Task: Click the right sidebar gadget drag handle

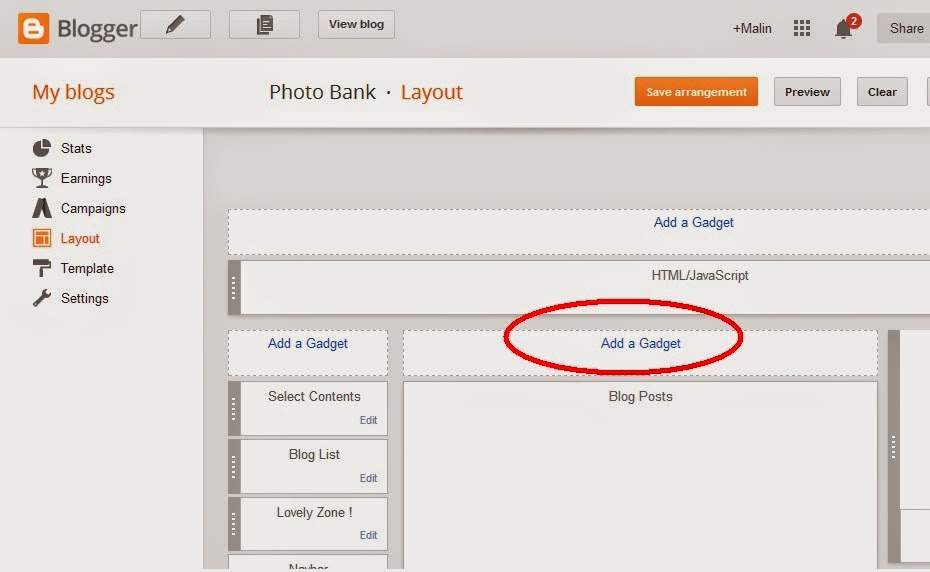Action: coord(893,447)
